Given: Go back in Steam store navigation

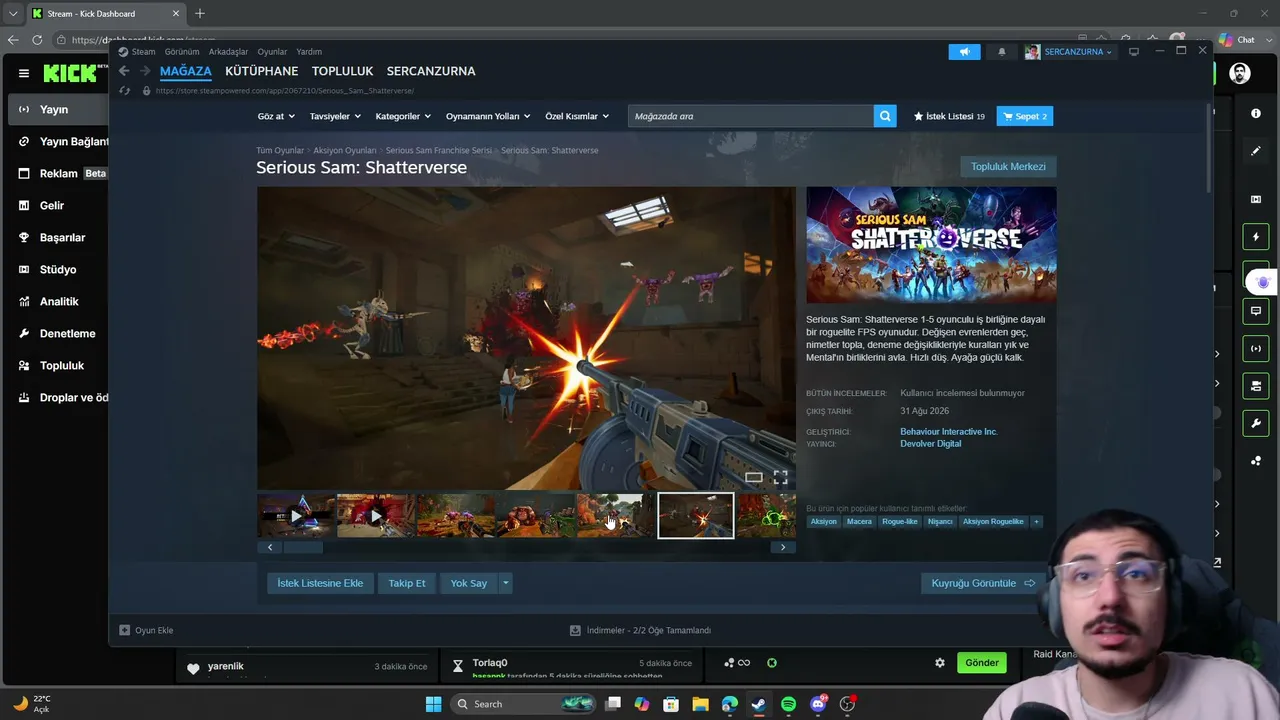Looking at the screenshot, I should (x=124, y=71).
